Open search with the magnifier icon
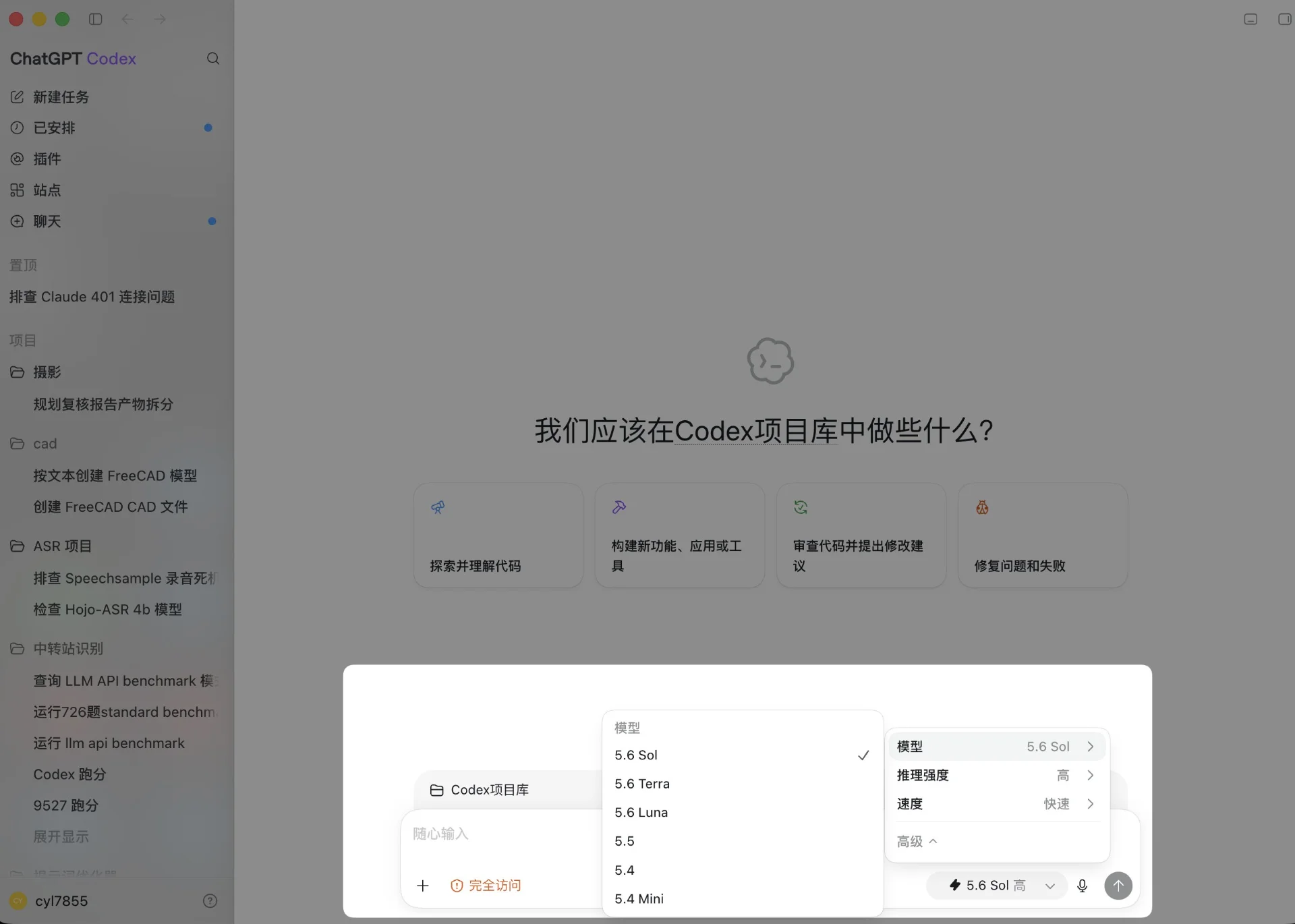Viewport: 1295px width, 924px height. 213,59
